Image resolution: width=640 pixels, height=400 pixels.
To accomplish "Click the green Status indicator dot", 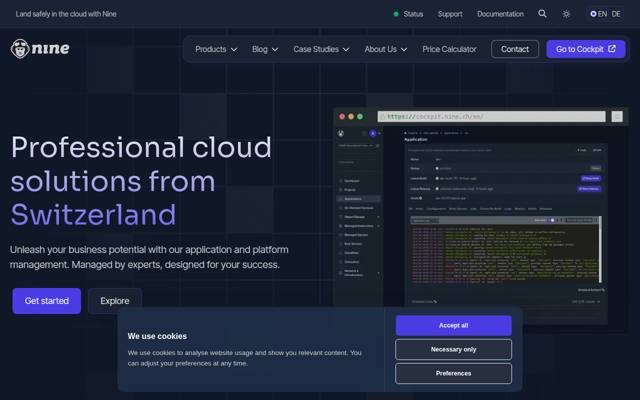I will (396, 14).
